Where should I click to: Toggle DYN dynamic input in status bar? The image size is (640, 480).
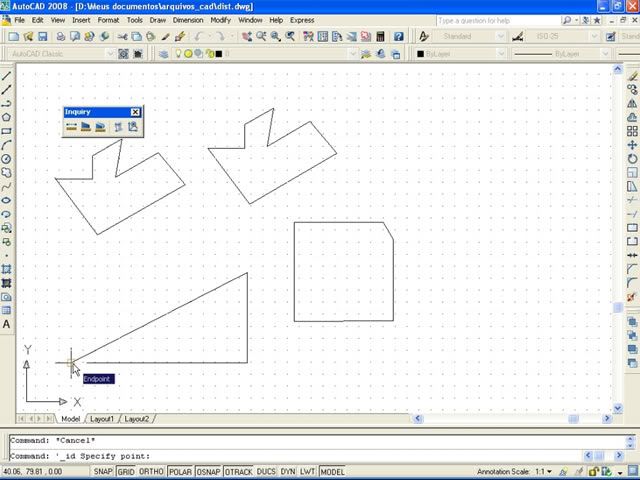click(x=288, y=472)
